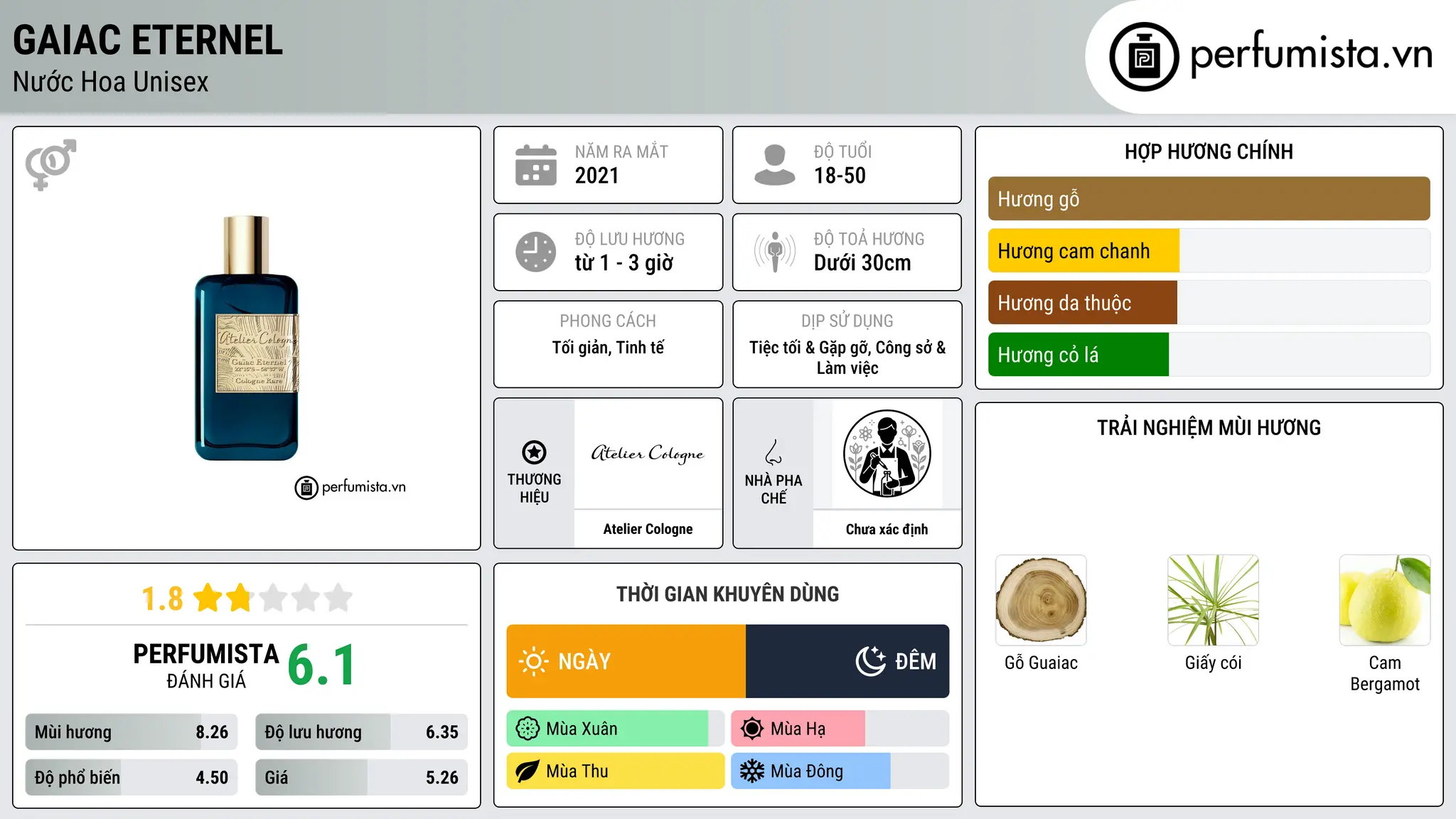Image resolution: width=1456 pixels, height=819 pixels.
Task: Click the Cam Bergamot note label
Action: point(1385,673)
